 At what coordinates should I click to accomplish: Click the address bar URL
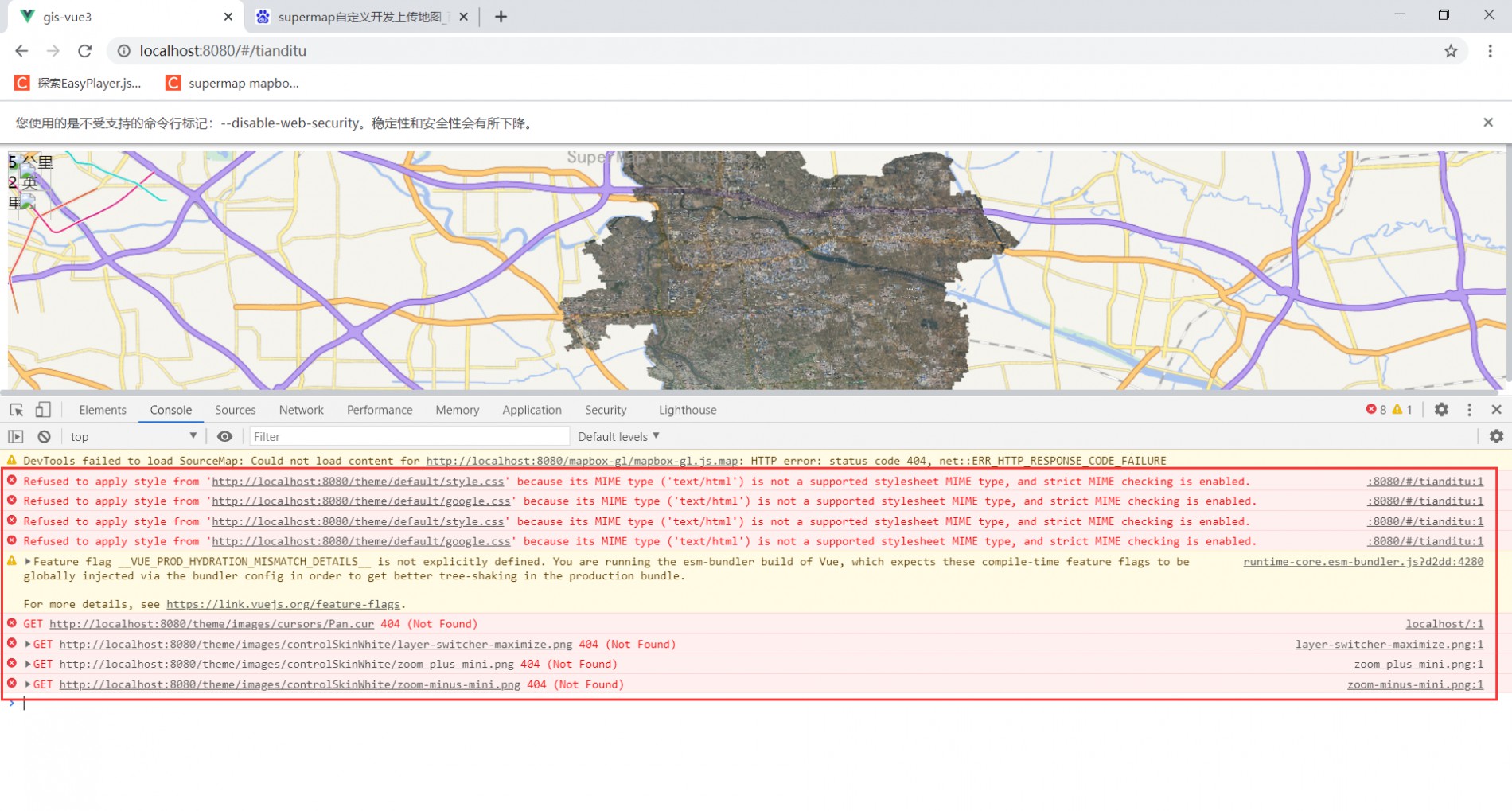223,51
